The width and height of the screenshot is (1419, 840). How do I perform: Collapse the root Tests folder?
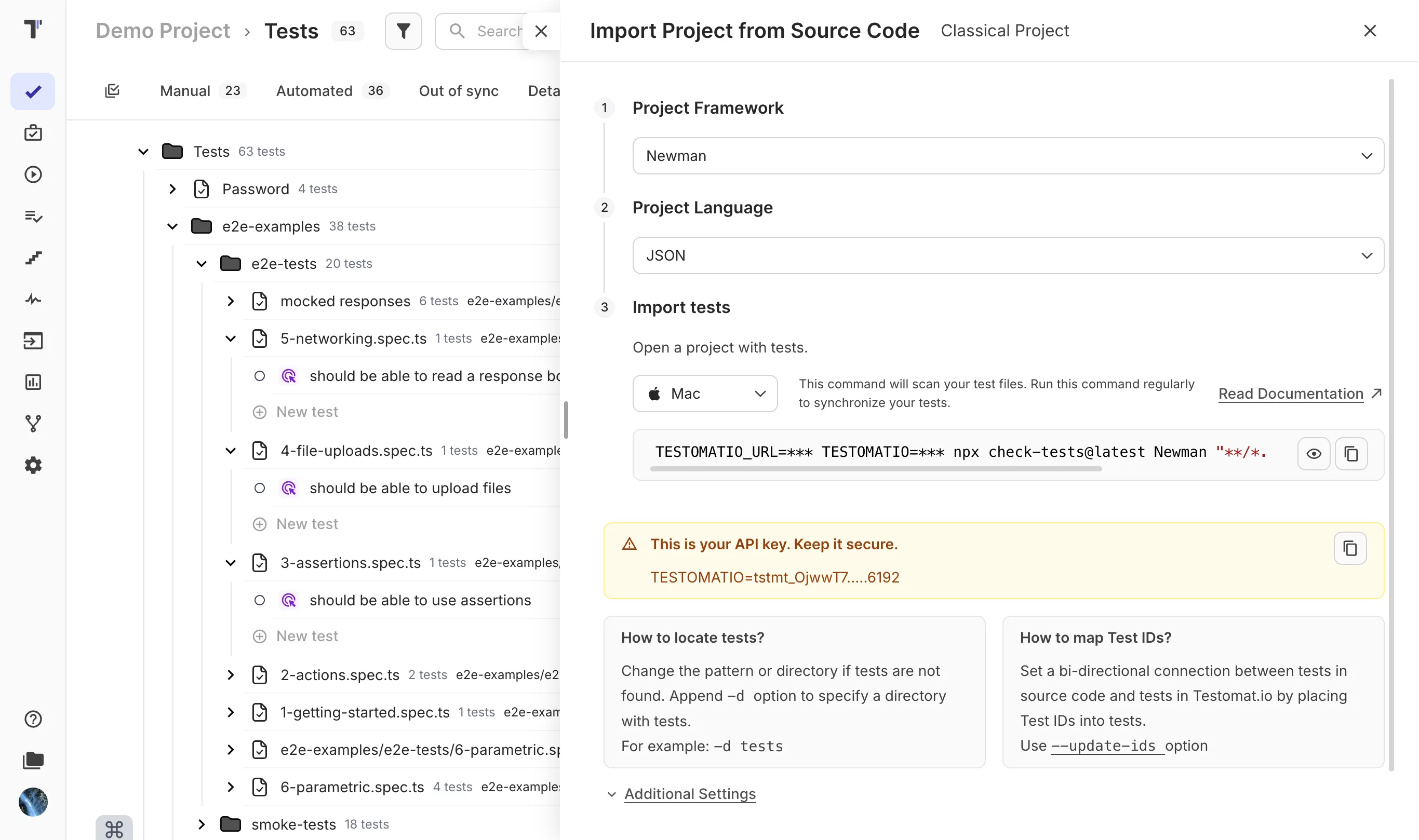tap(143, 152)
